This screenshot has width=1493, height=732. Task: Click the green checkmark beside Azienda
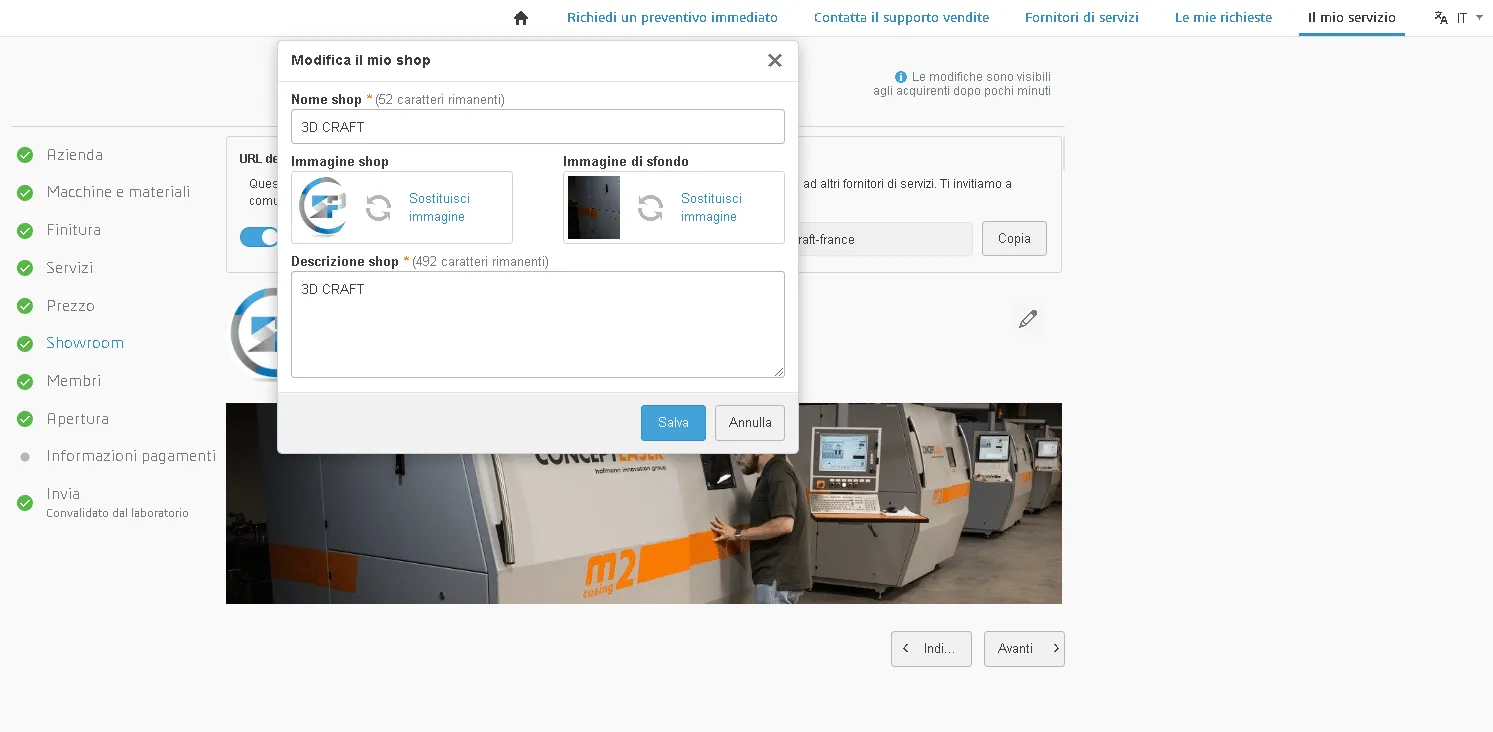pyautogui.click(x=25, y=155)
